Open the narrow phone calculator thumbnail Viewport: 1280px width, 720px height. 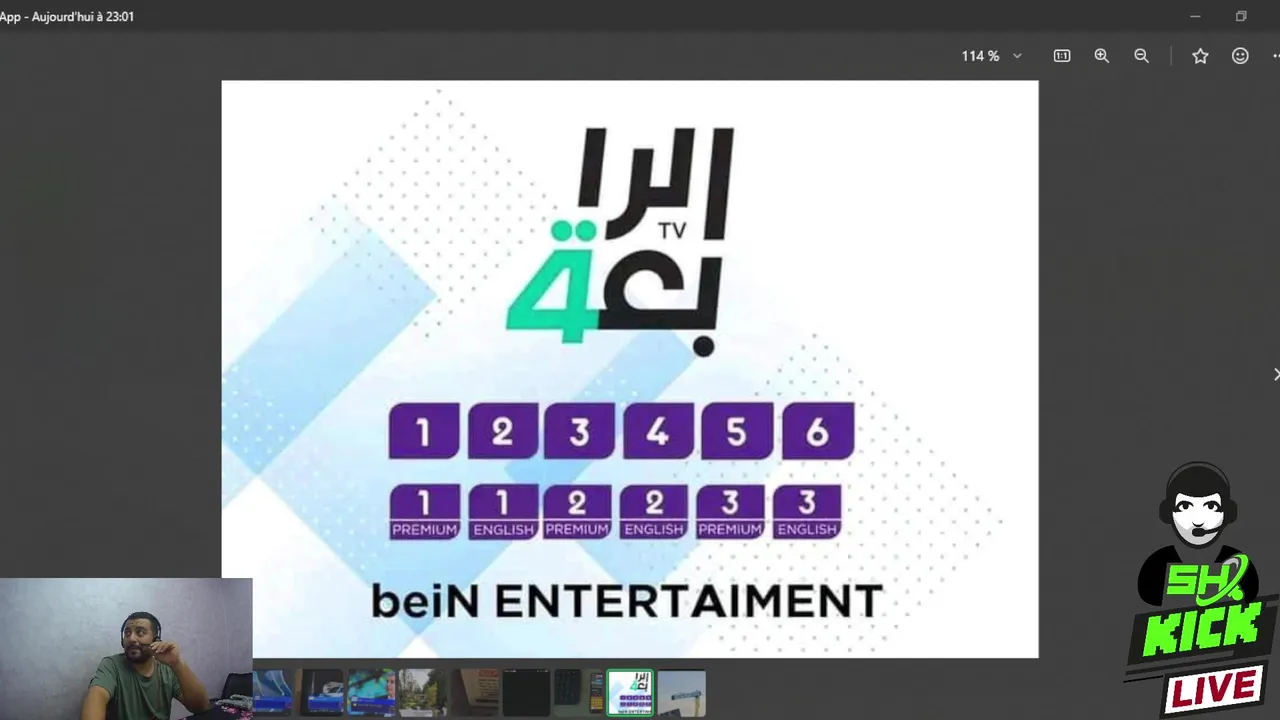pyautogui.click(x=597, y=693)
